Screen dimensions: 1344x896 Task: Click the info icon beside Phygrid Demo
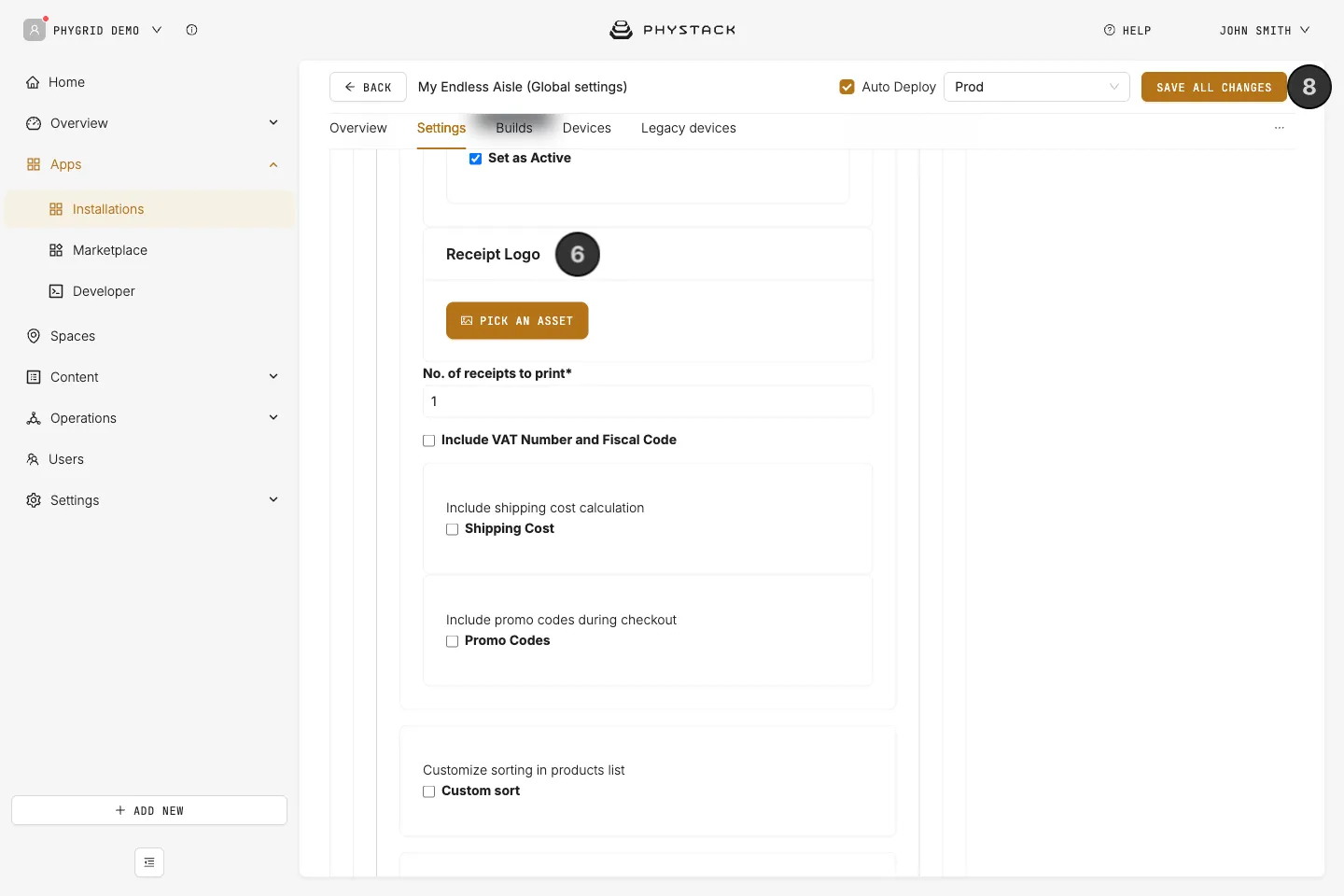click(191, 30)
